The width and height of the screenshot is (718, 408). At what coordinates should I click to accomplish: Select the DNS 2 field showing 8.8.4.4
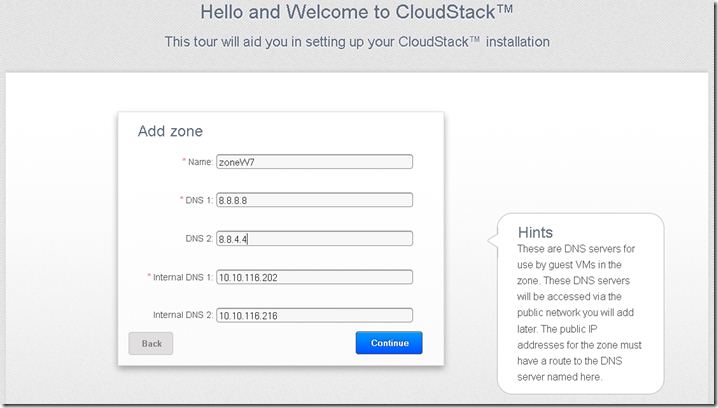(x=313, y=239)
